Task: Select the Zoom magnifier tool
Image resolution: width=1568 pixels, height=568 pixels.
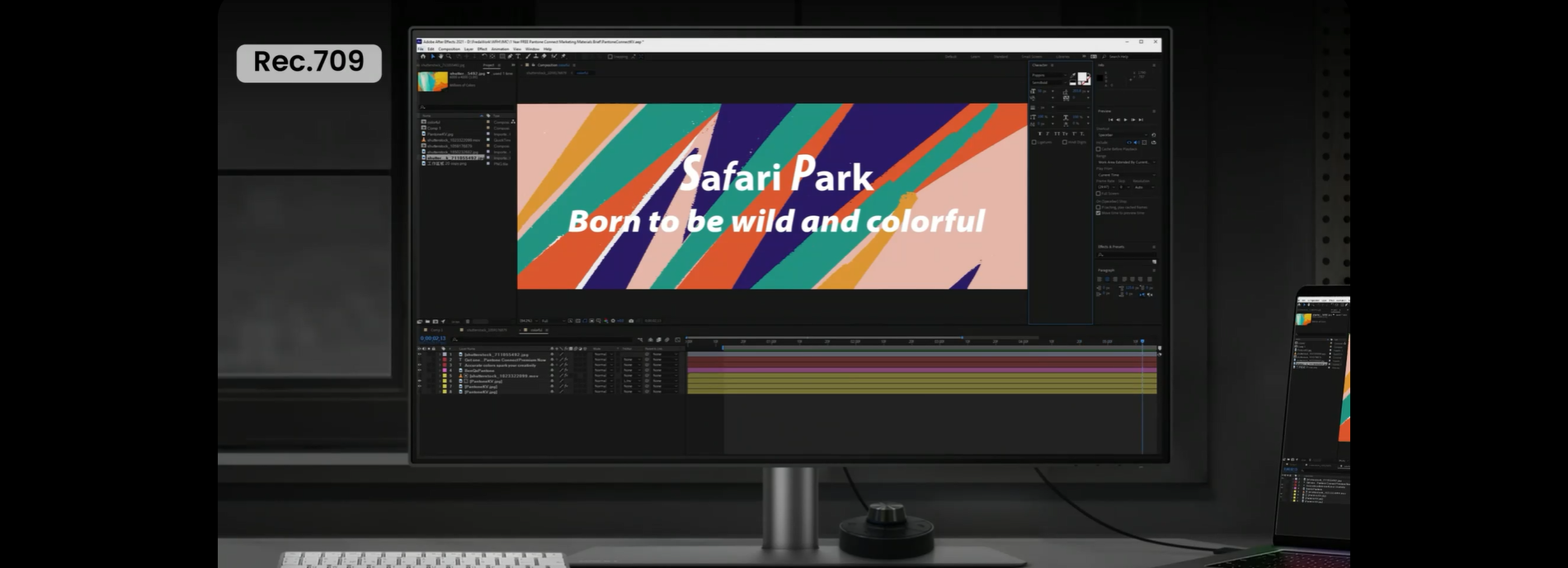Action: [x=449, y=57]
